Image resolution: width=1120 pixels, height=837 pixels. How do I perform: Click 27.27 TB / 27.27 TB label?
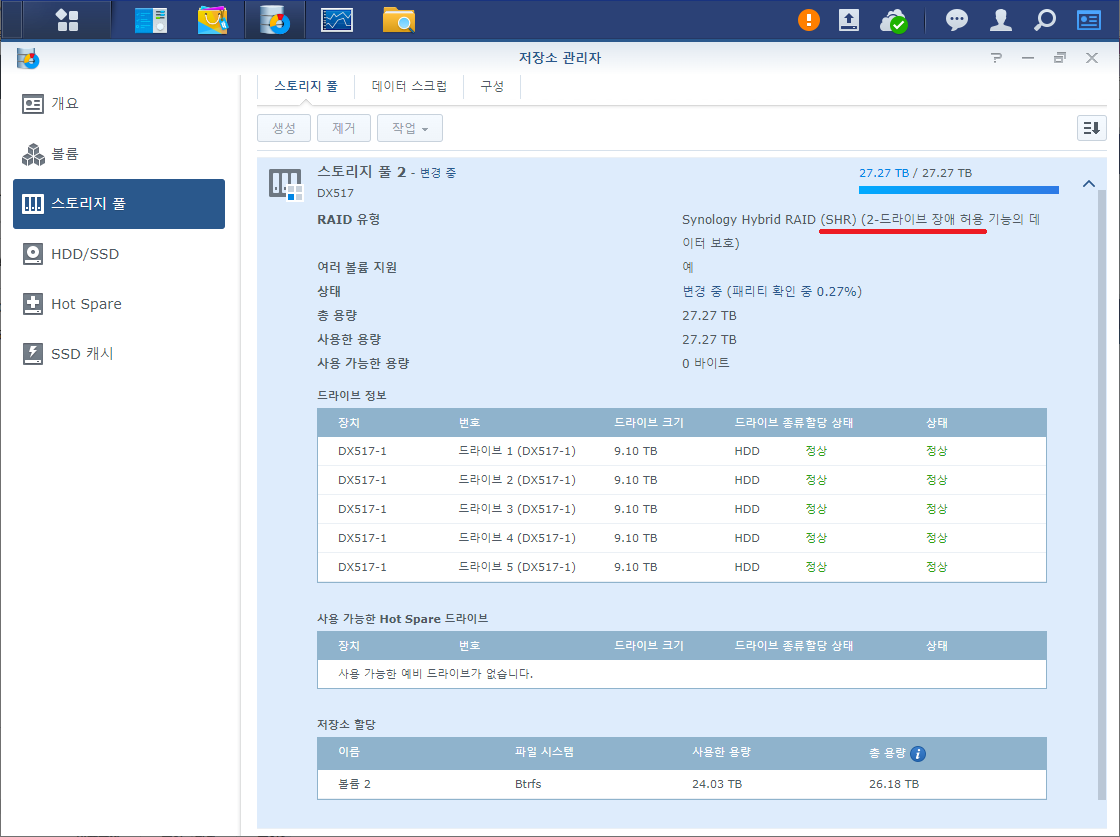pos(915,173)
